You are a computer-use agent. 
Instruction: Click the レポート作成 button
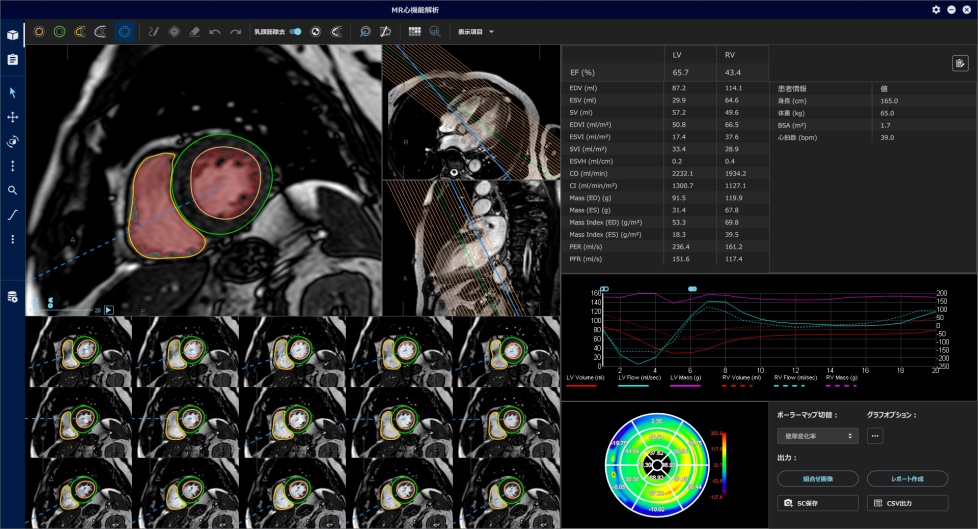click(x=907, y=478)
